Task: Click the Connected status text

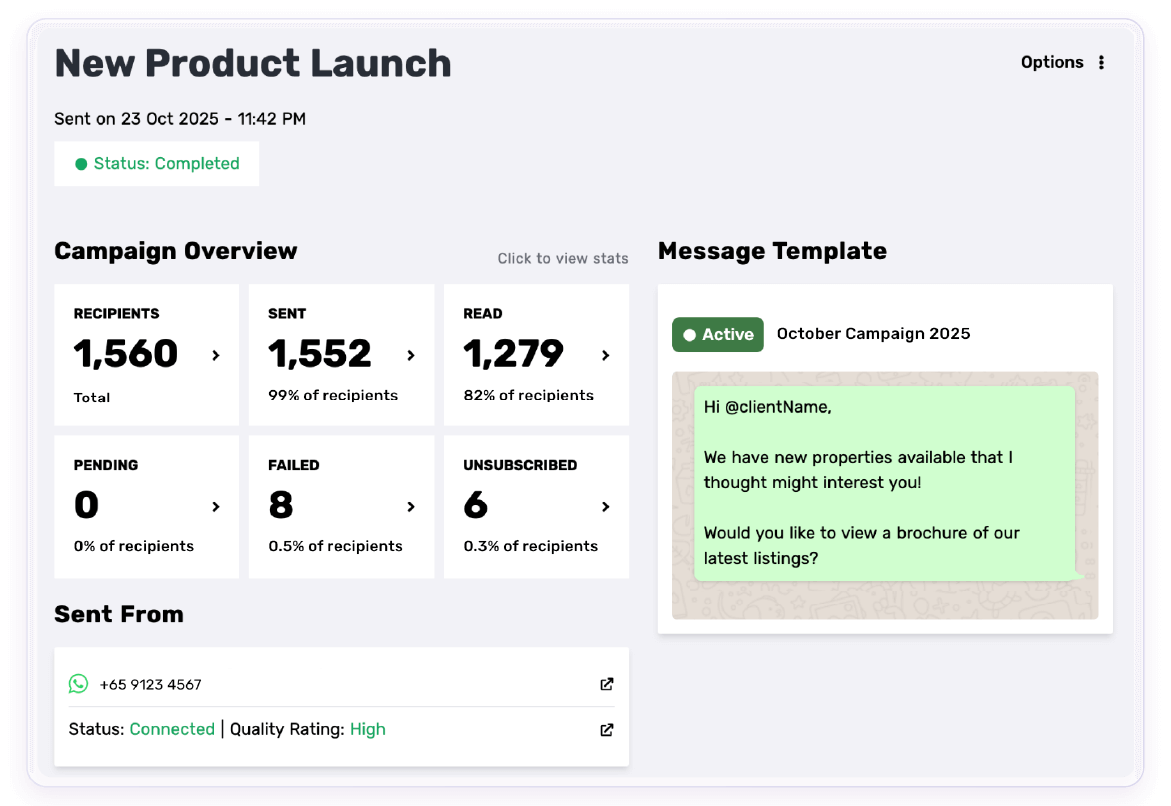Action: 172,730
